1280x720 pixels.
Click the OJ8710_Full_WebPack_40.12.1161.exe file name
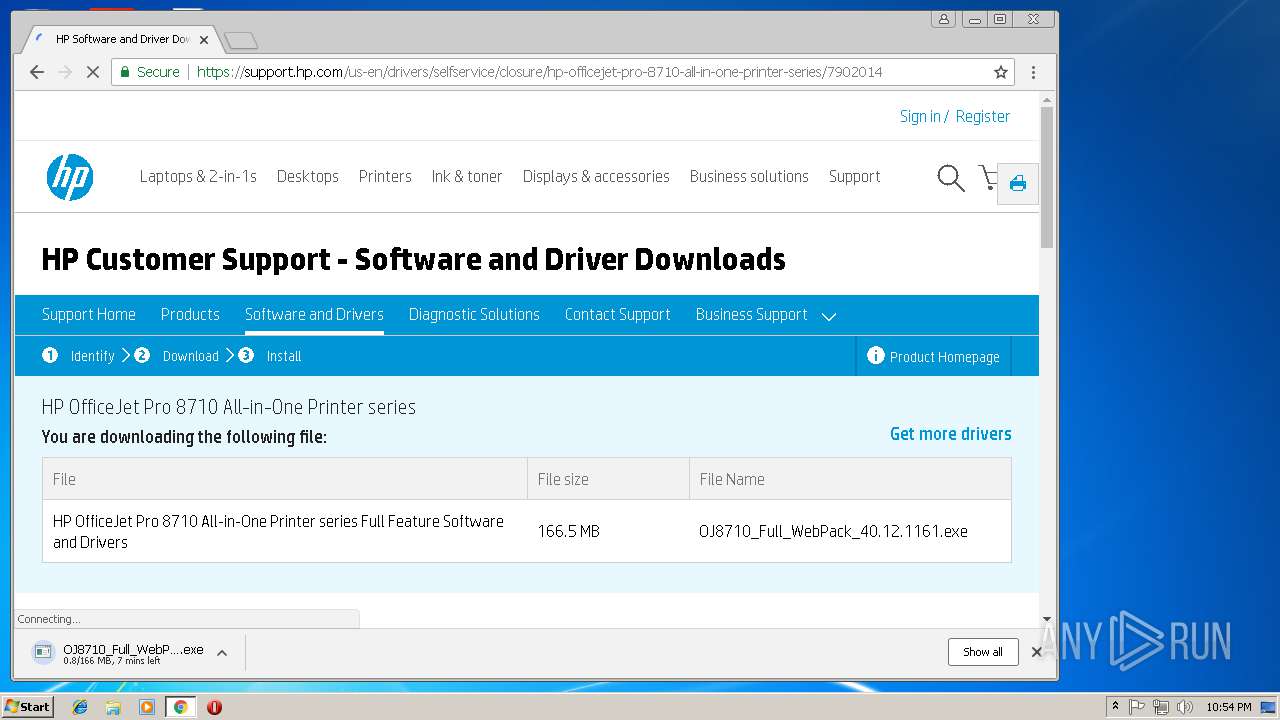pos(833,531)
